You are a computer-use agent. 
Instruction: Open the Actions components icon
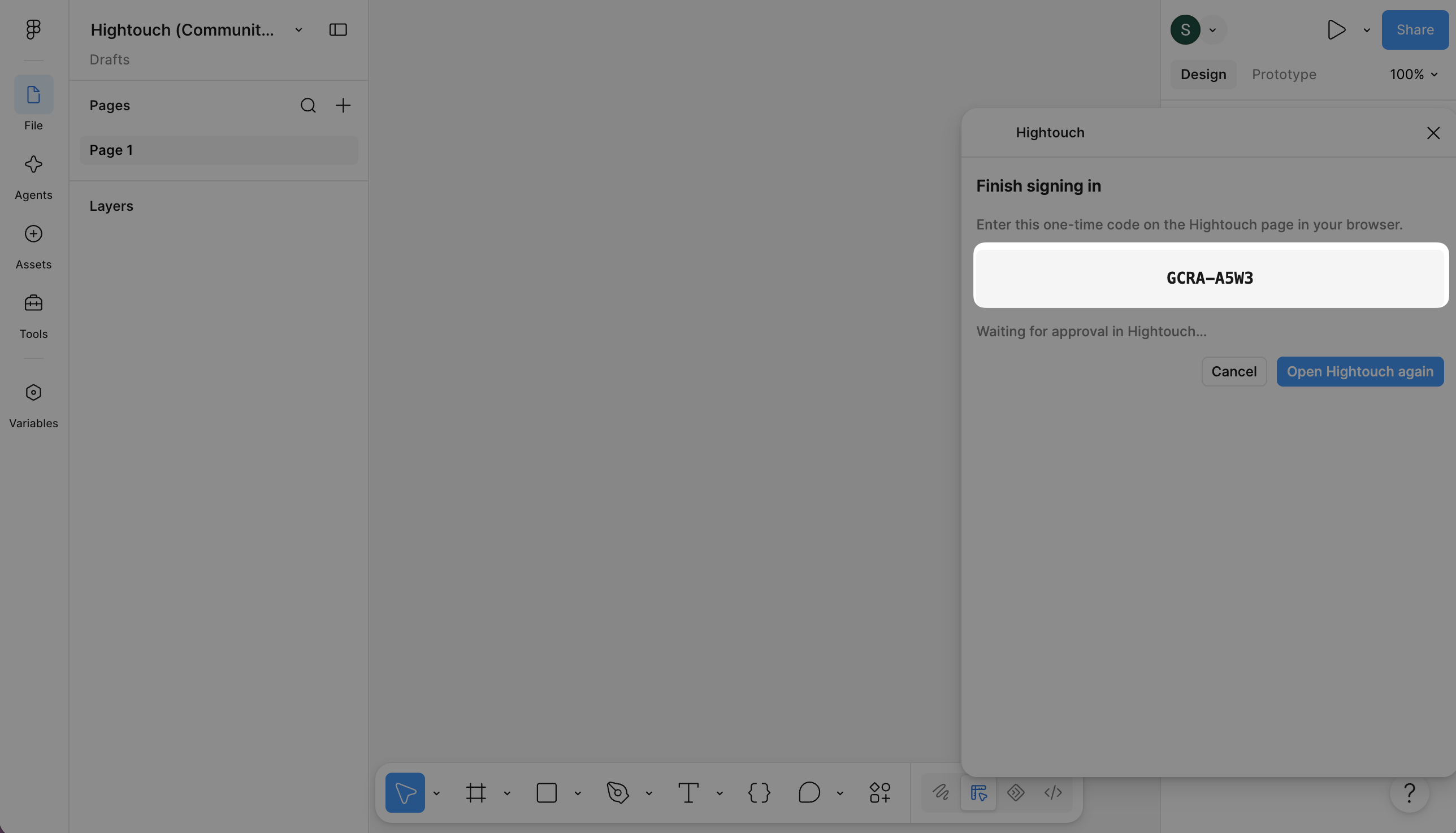(880, 793)
